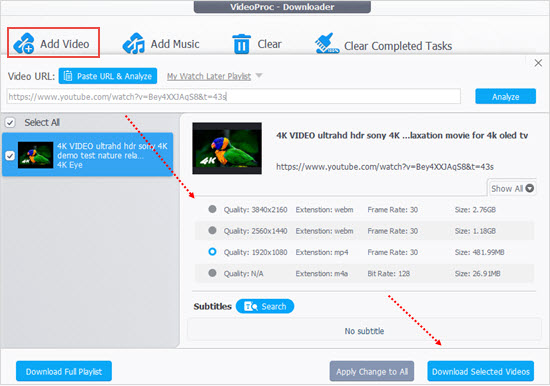Select the 2560x1440 webm quality option
This screenshot has width=550, height=386.
point(212,231)
